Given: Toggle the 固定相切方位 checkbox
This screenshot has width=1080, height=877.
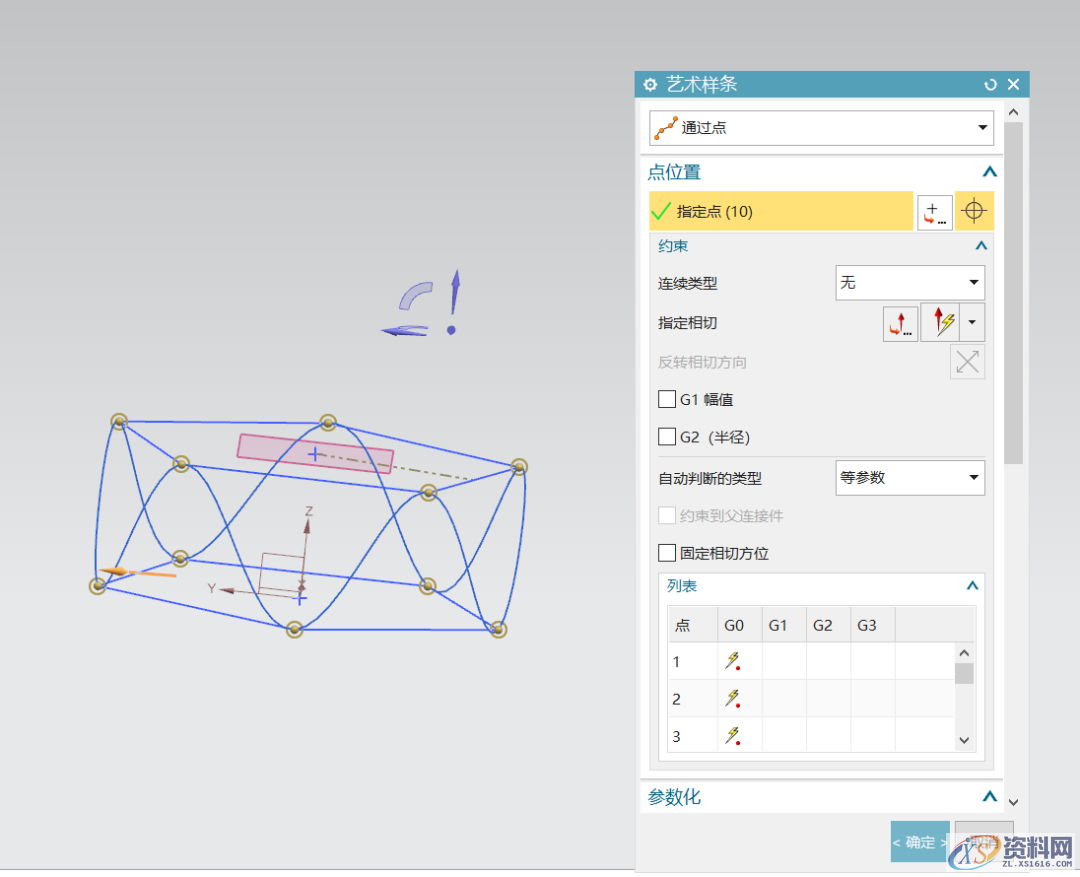Looking at the screenshot, I should point(667,552).
